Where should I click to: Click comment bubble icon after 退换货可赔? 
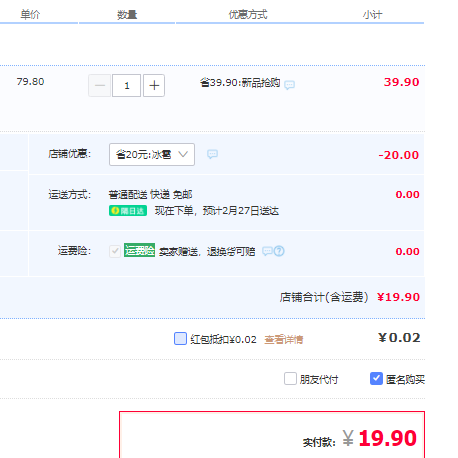[x=267, y=251]
